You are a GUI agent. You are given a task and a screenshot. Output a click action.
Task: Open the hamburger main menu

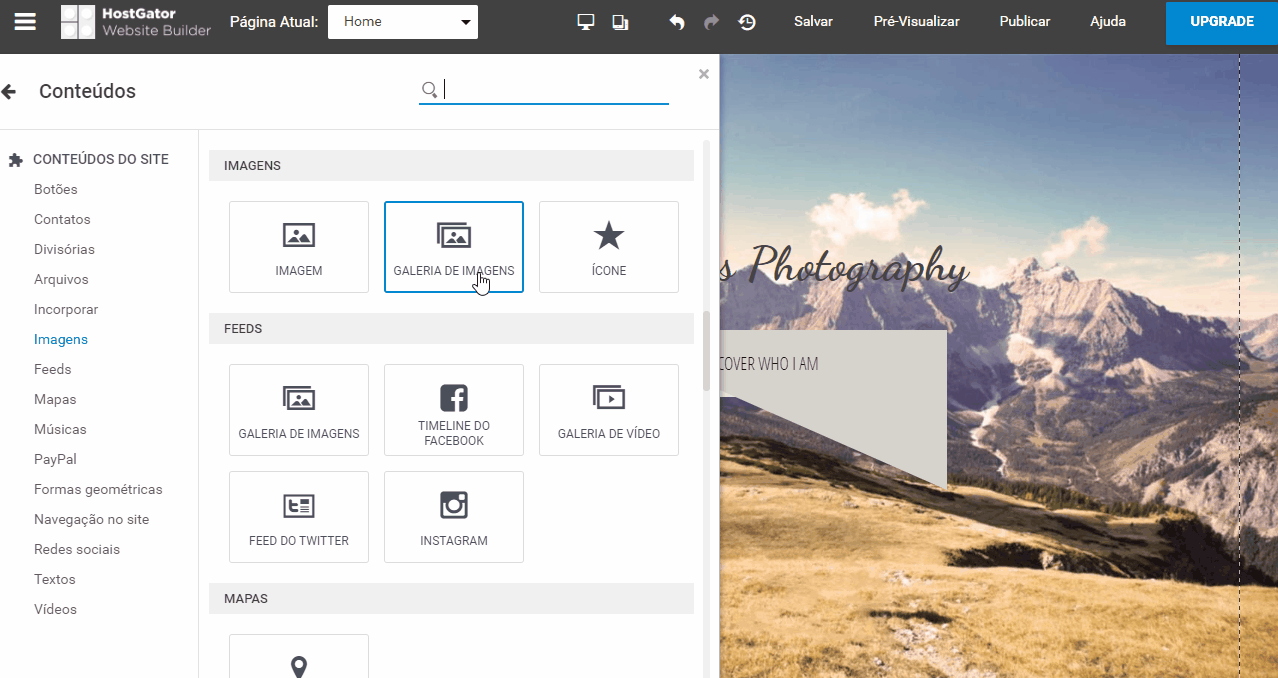25,21
